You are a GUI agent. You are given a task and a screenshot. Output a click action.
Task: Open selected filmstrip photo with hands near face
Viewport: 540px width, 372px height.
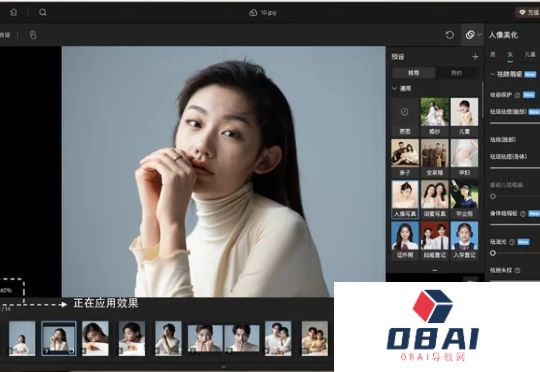pyautogui.click(x=59, y=338)
